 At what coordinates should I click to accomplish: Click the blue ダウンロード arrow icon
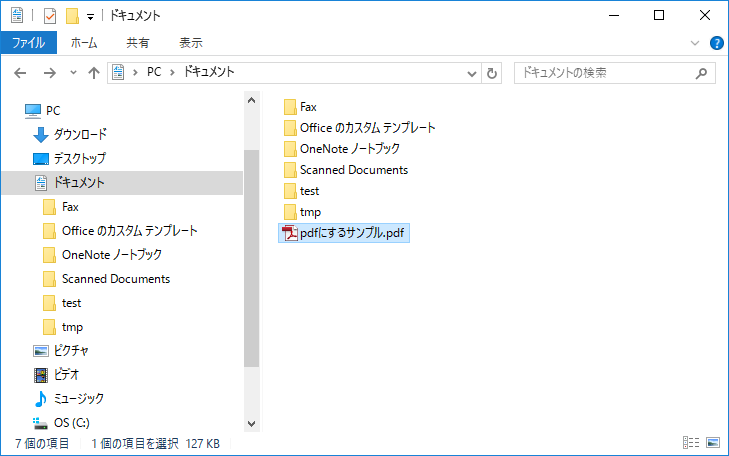tap(41, 135)
